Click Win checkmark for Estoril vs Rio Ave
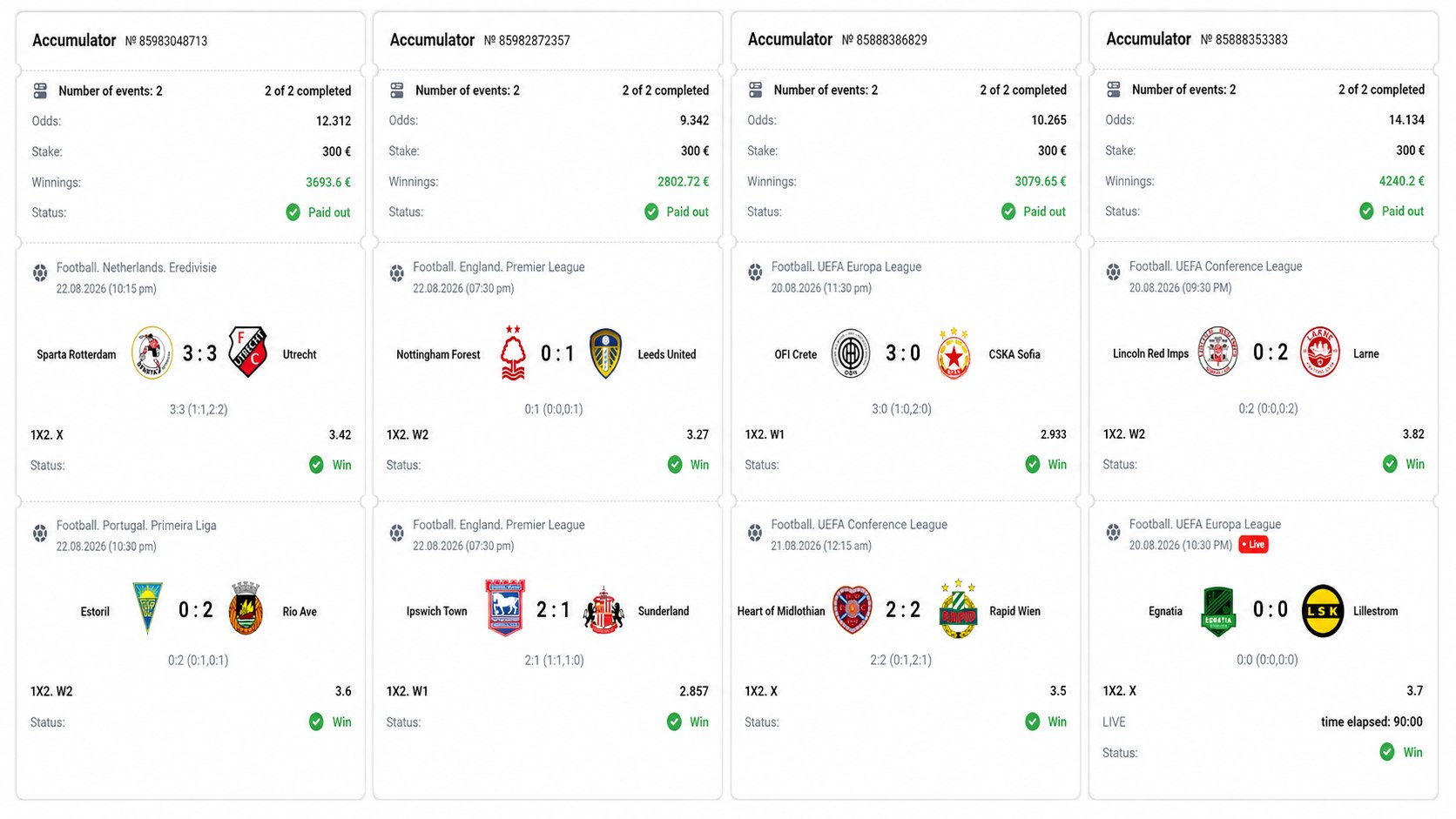The image size is (1456, 819). tap(316, 722)
